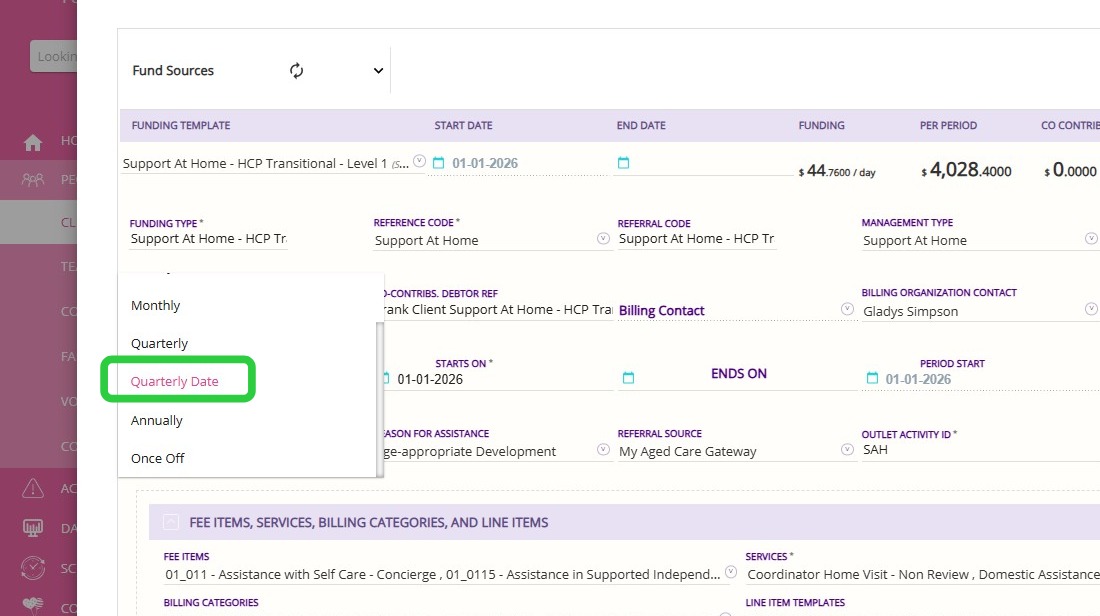Open the End Date calendar icon
The height and width of the screenshot is (616, 1100).
(623, 163)
